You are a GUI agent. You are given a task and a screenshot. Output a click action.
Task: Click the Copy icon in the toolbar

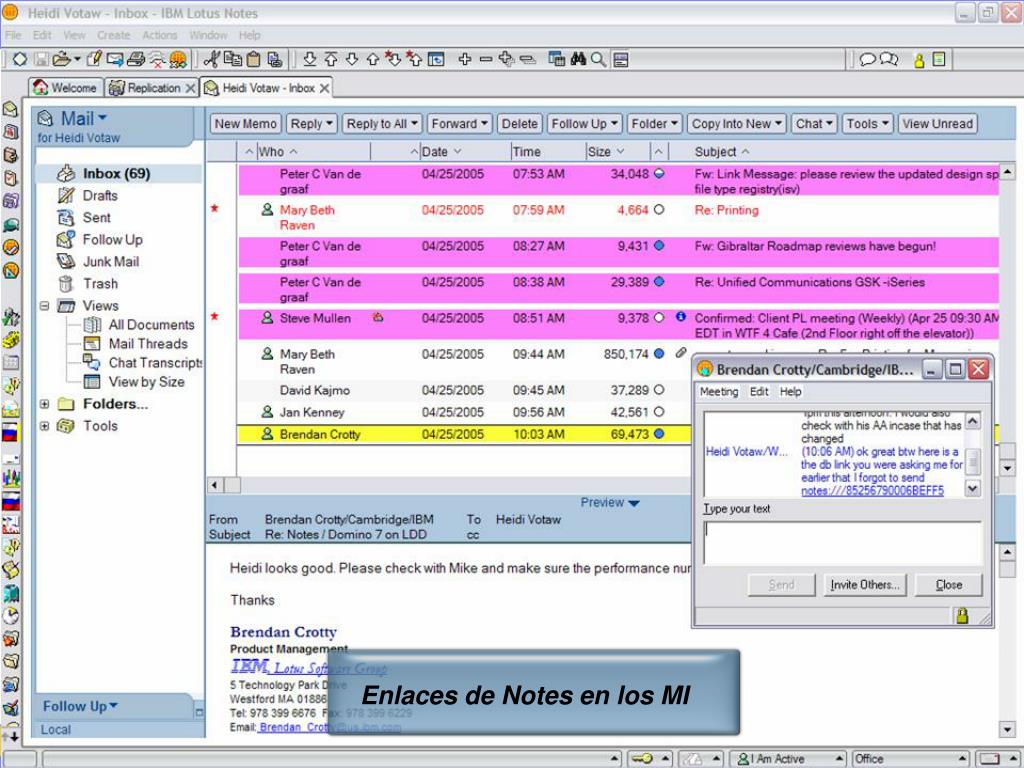232,59
